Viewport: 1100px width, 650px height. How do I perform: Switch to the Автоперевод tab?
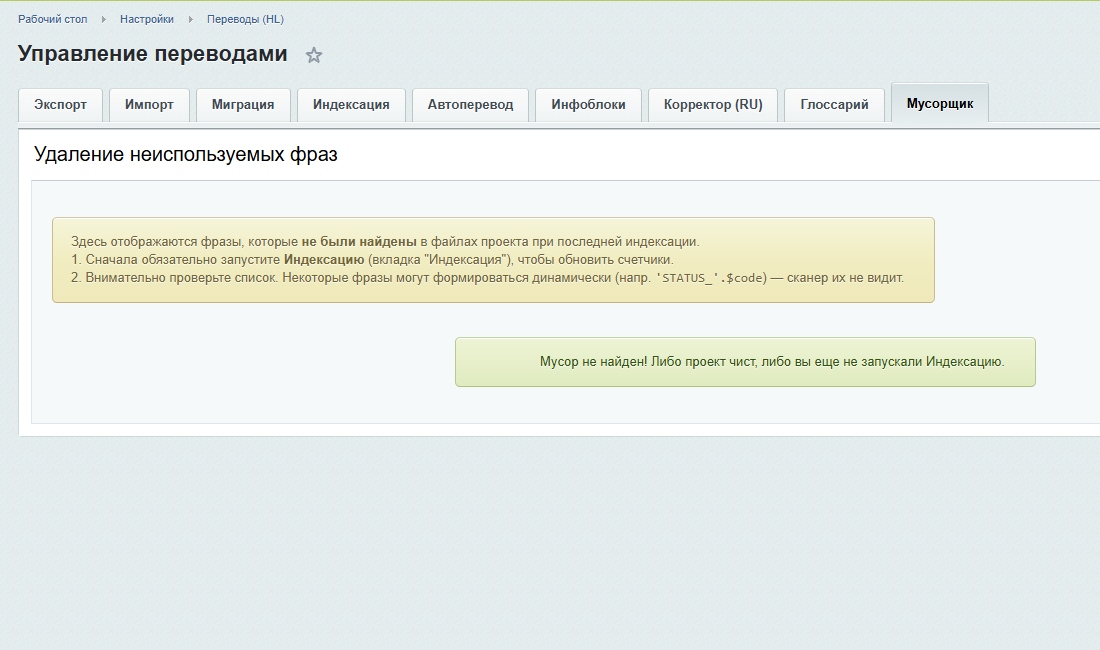[470, 105]
